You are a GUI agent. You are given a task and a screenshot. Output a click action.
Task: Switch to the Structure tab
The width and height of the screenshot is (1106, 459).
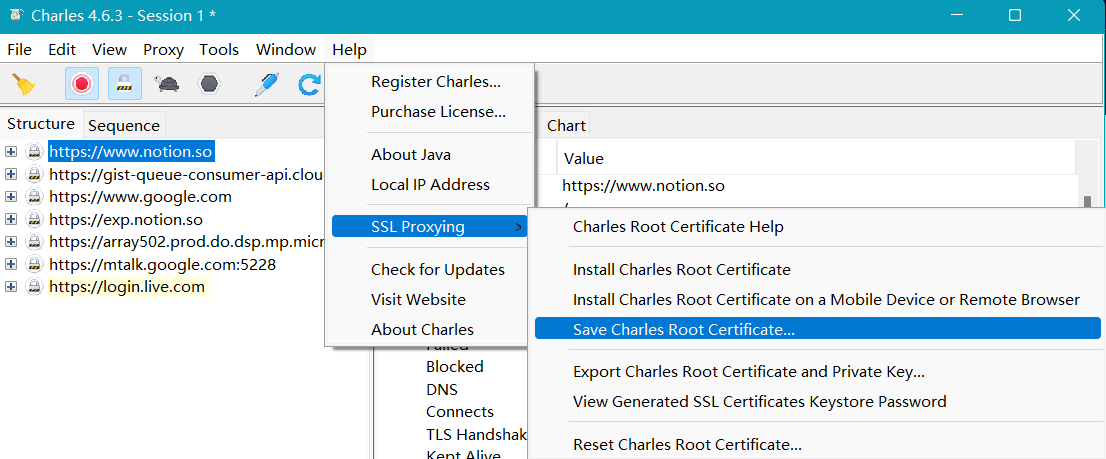(41, 124)
